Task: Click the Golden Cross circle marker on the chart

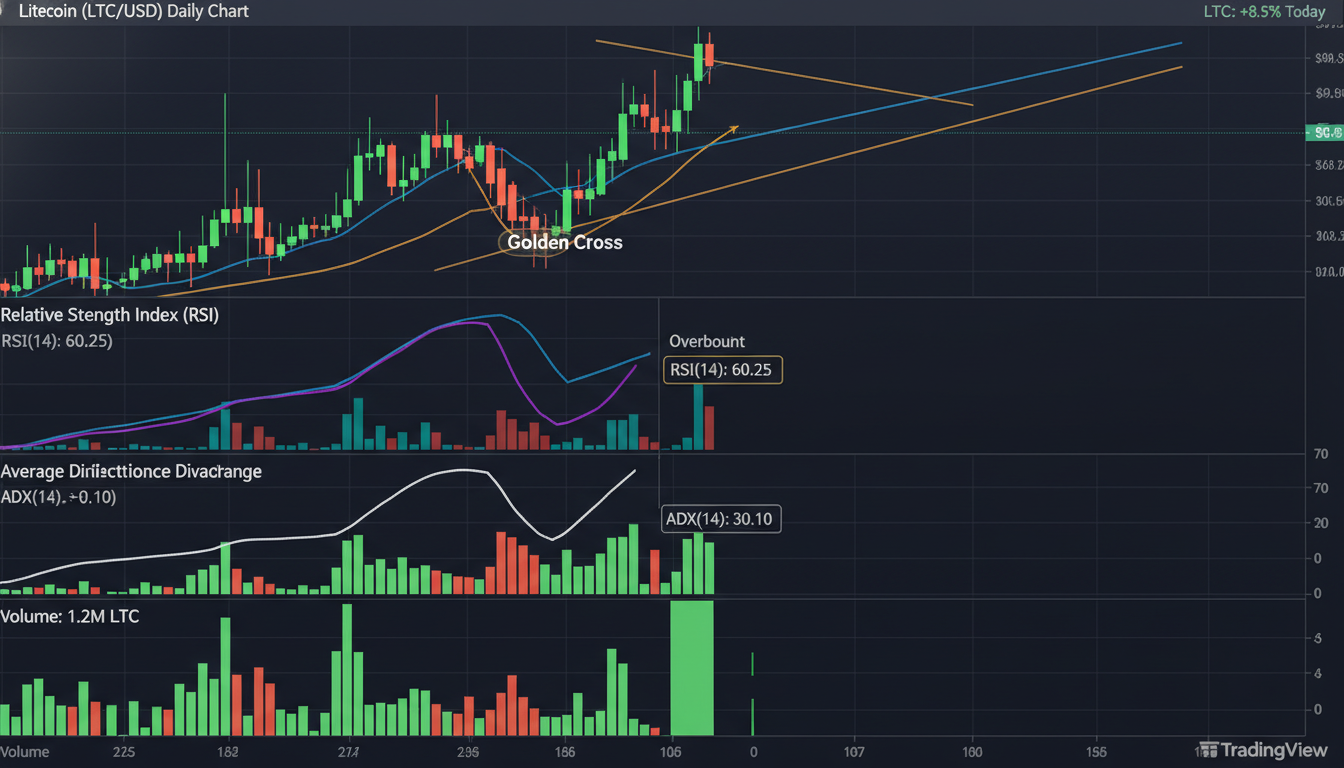Action: click(531, 242)
